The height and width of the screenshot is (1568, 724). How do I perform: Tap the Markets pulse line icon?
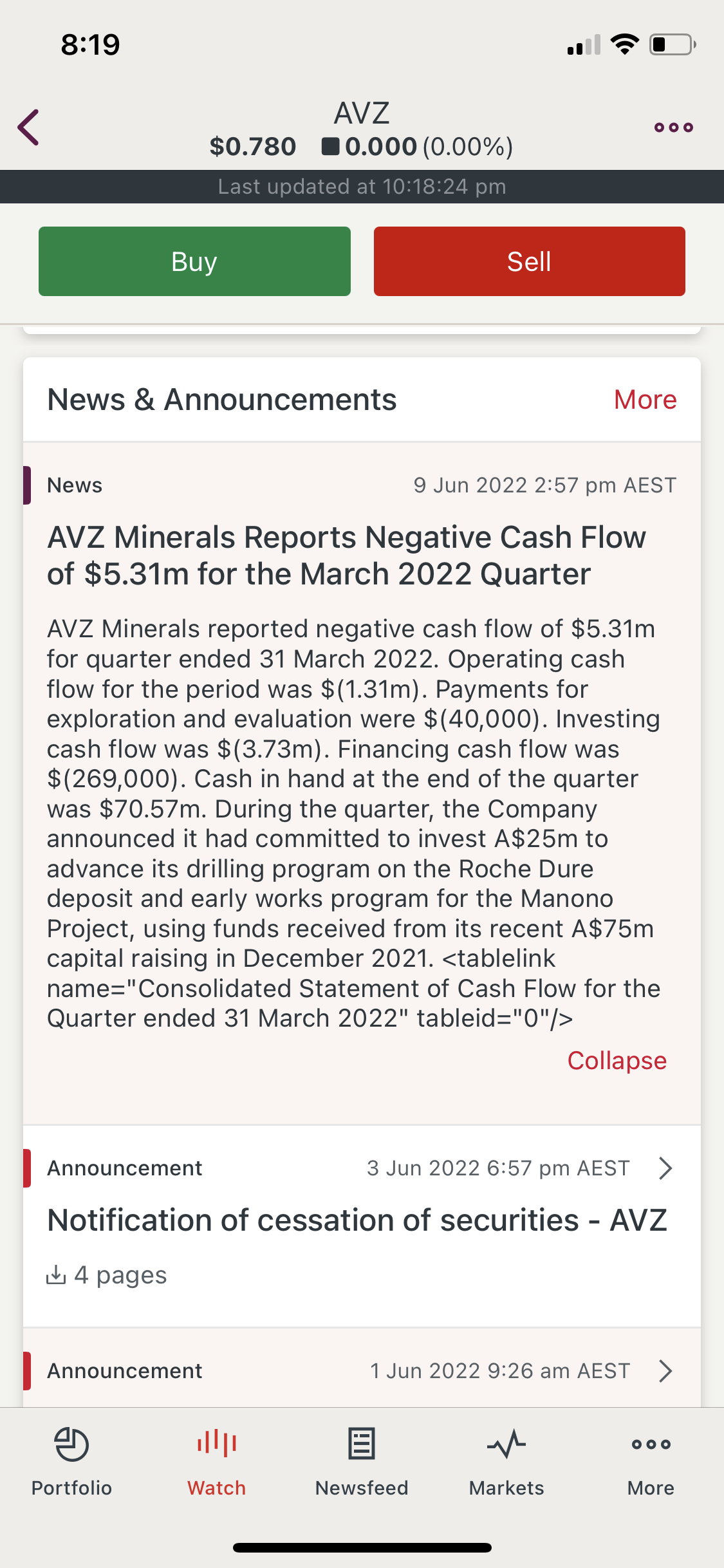click(x=506, y=1444)
